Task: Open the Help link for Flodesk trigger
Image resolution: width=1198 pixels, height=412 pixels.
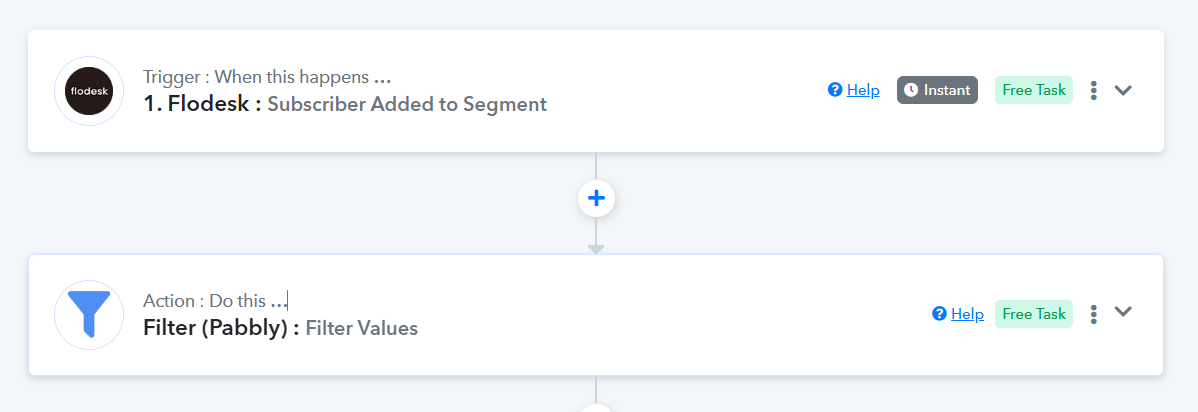Action: click(863, 90)
